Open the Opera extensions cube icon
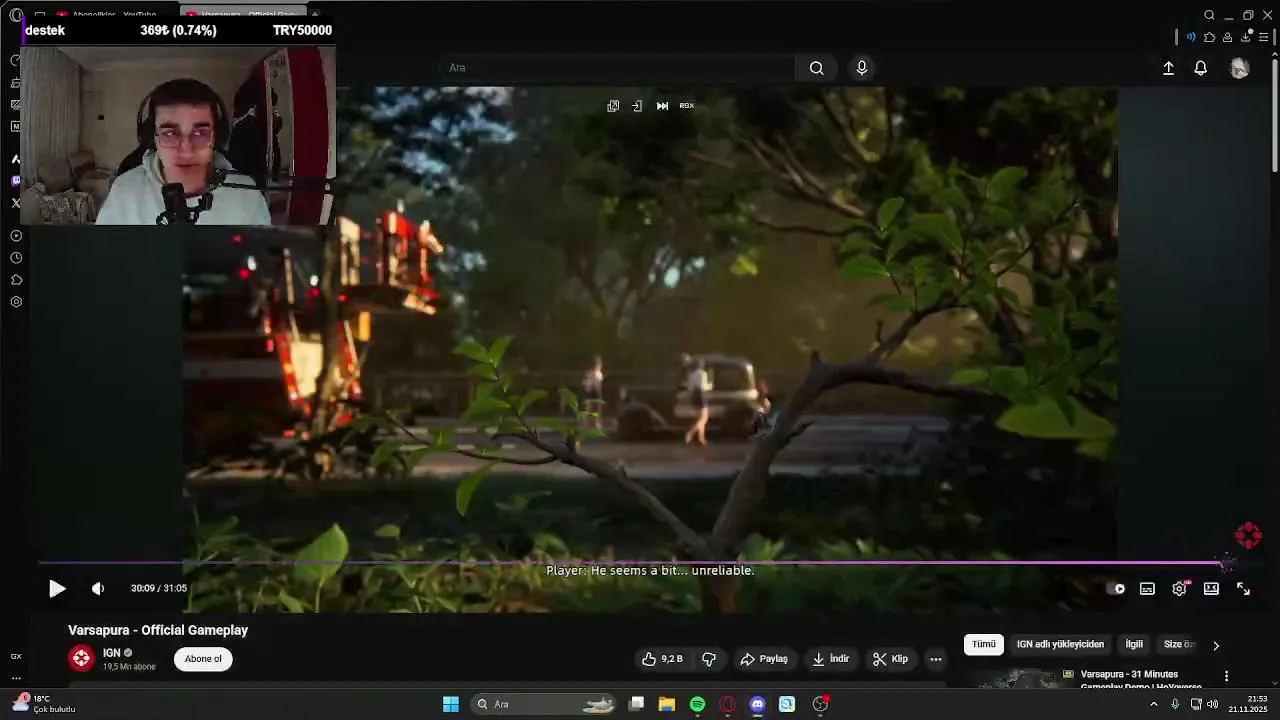This screenshot has height=720, width=1280. pyautogui.click(x=1209, y=37)
